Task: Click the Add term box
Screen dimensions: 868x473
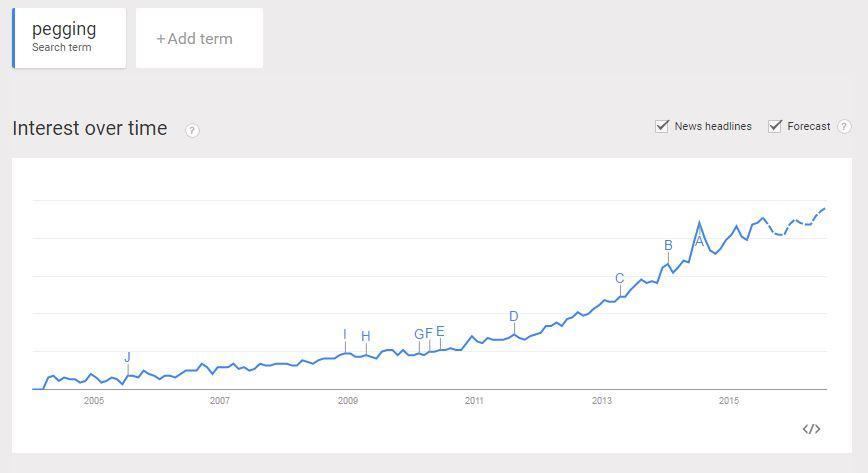Action: 199,39
